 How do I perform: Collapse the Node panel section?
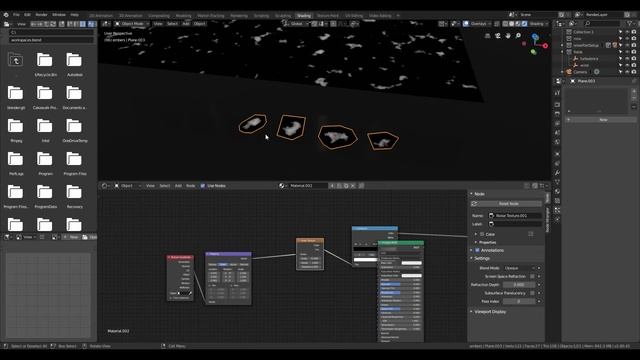point(471,194)
